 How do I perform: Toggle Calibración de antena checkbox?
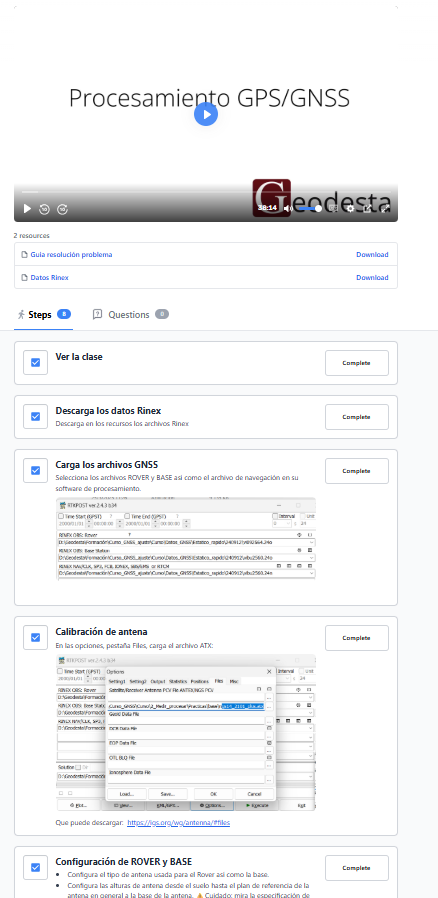tap(35, 637)
